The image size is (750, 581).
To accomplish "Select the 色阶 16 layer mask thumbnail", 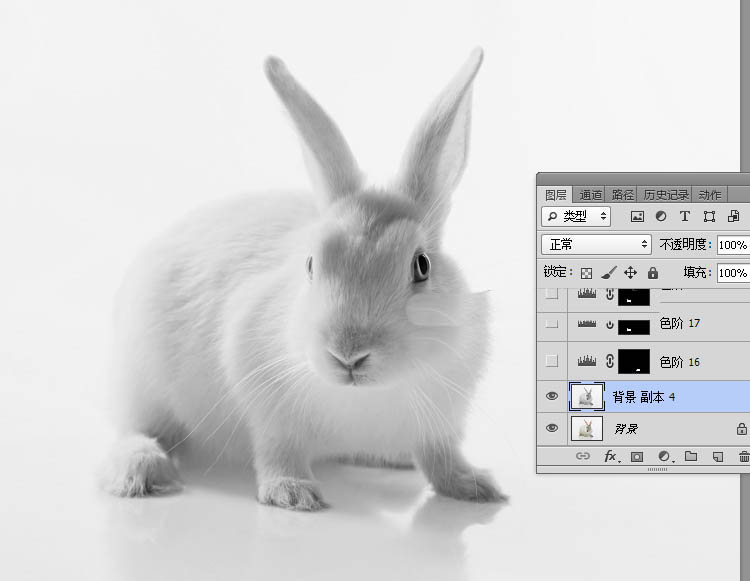I will (634, 361).
